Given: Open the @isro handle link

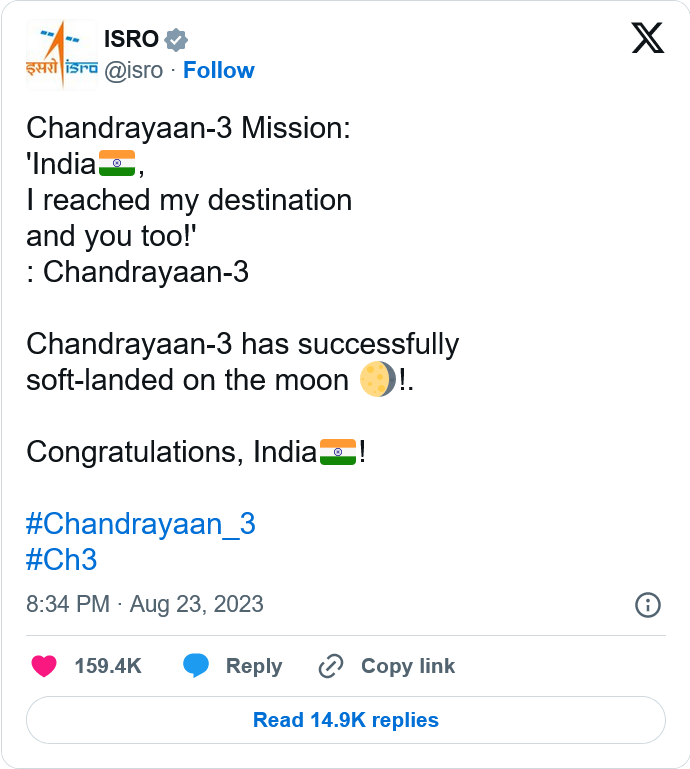Looking at the screenshot, I should tap(134, 70).
